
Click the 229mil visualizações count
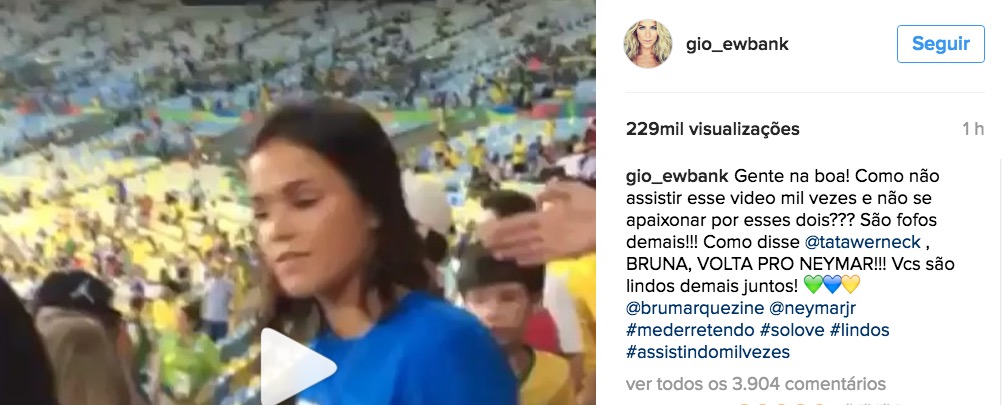(x=713, y=129)
